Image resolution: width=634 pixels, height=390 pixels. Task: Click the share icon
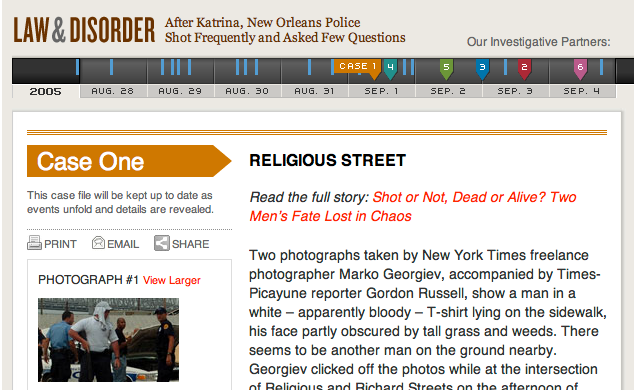(162, 243)
